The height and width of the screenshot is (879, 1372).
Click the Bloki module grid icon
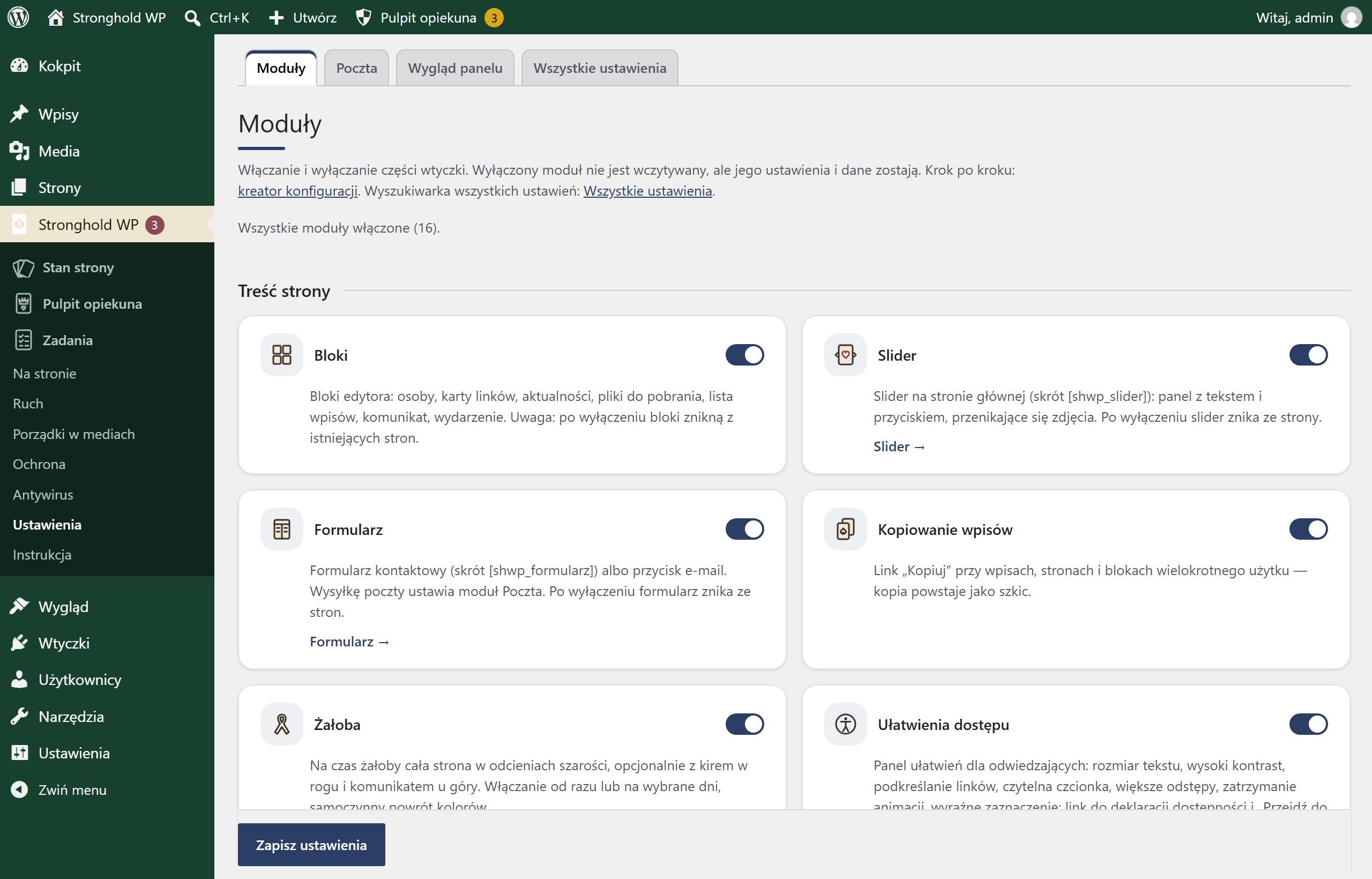282,354
